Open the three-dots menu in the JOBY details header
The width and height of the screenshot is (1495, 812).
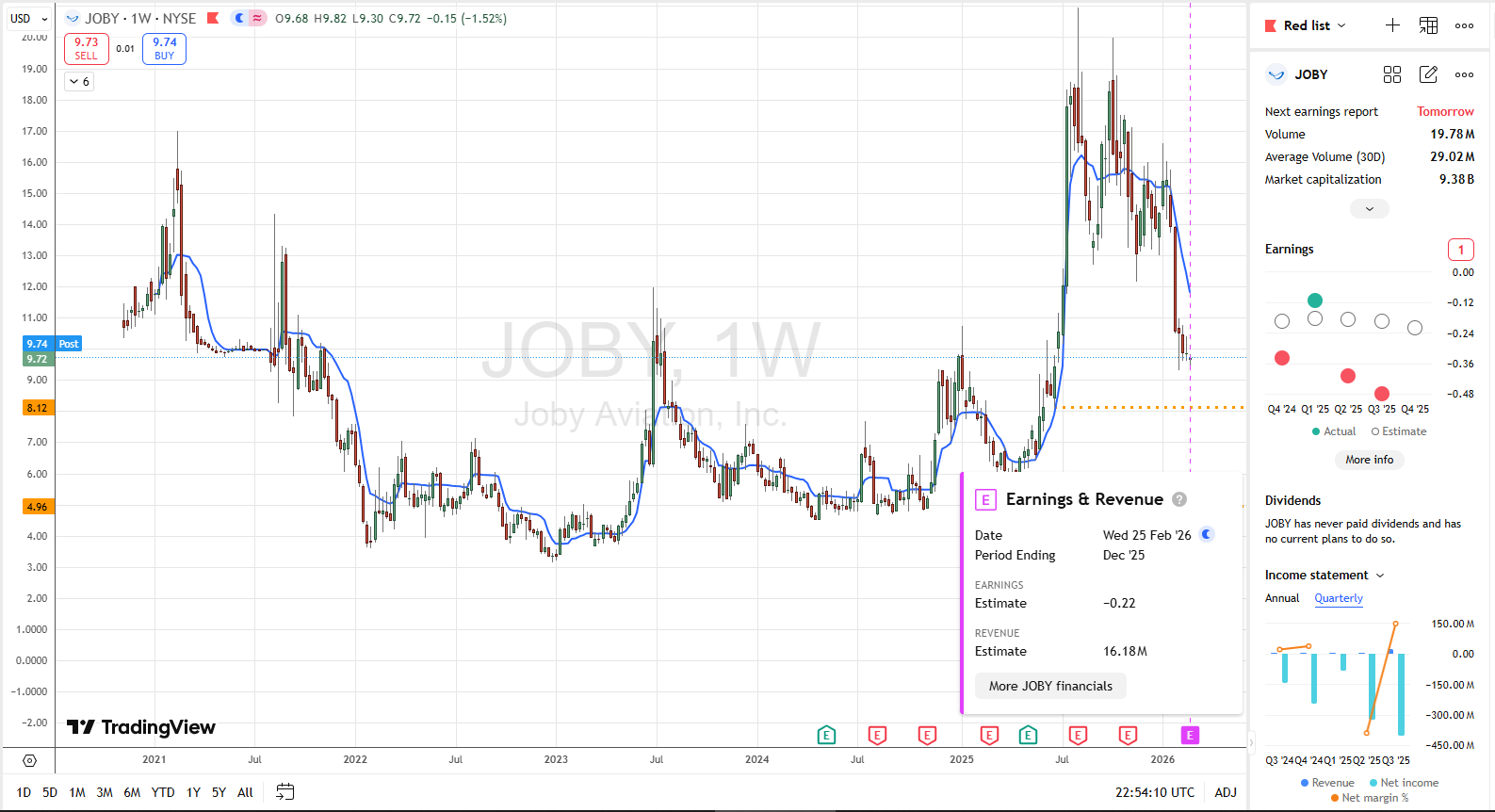click(1464, 74)
